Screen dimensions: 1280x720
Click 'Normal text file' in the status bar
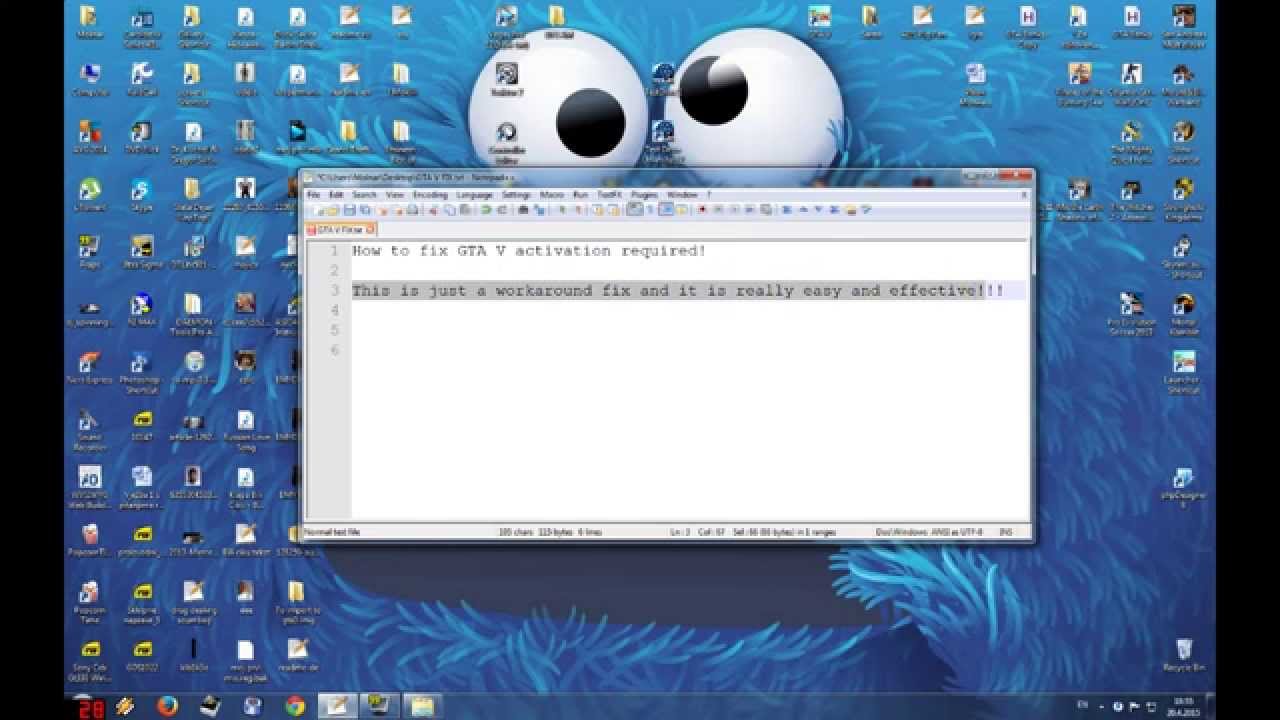(x=332, y=532)
